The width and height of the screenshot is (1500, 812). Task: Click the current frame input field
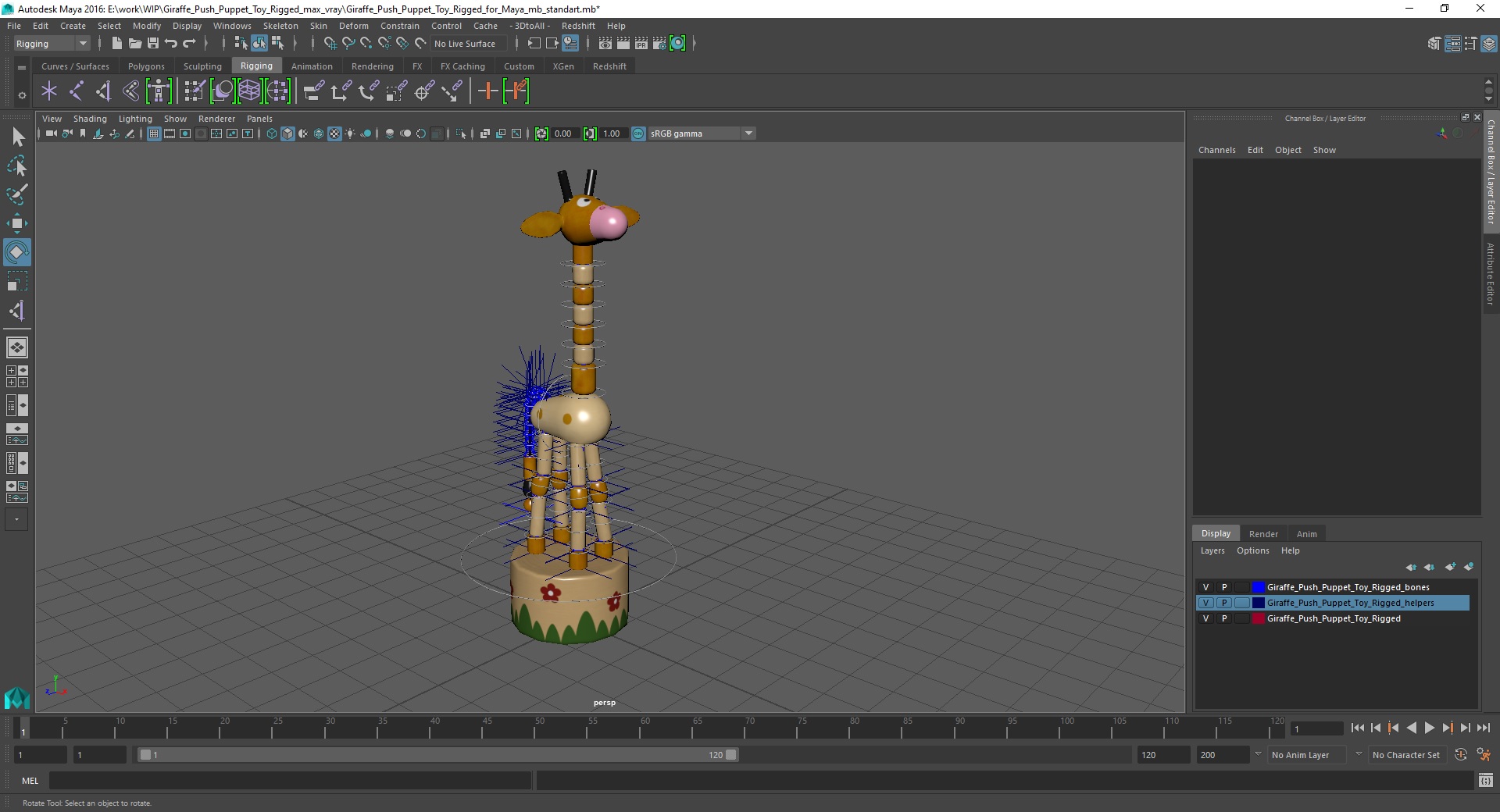pos(1317,728)
